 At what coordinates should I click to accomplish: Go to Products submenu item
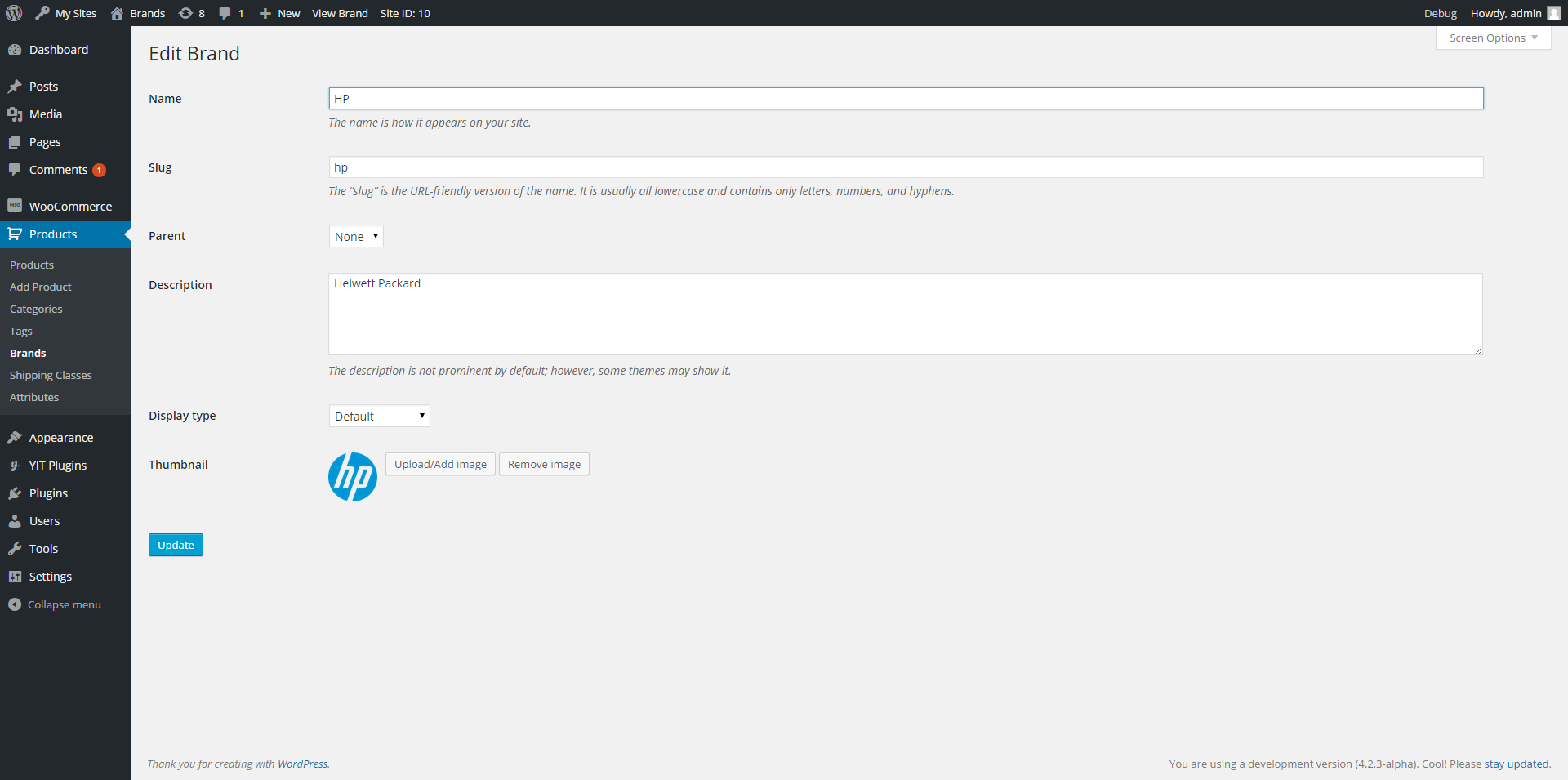point(32,265)
